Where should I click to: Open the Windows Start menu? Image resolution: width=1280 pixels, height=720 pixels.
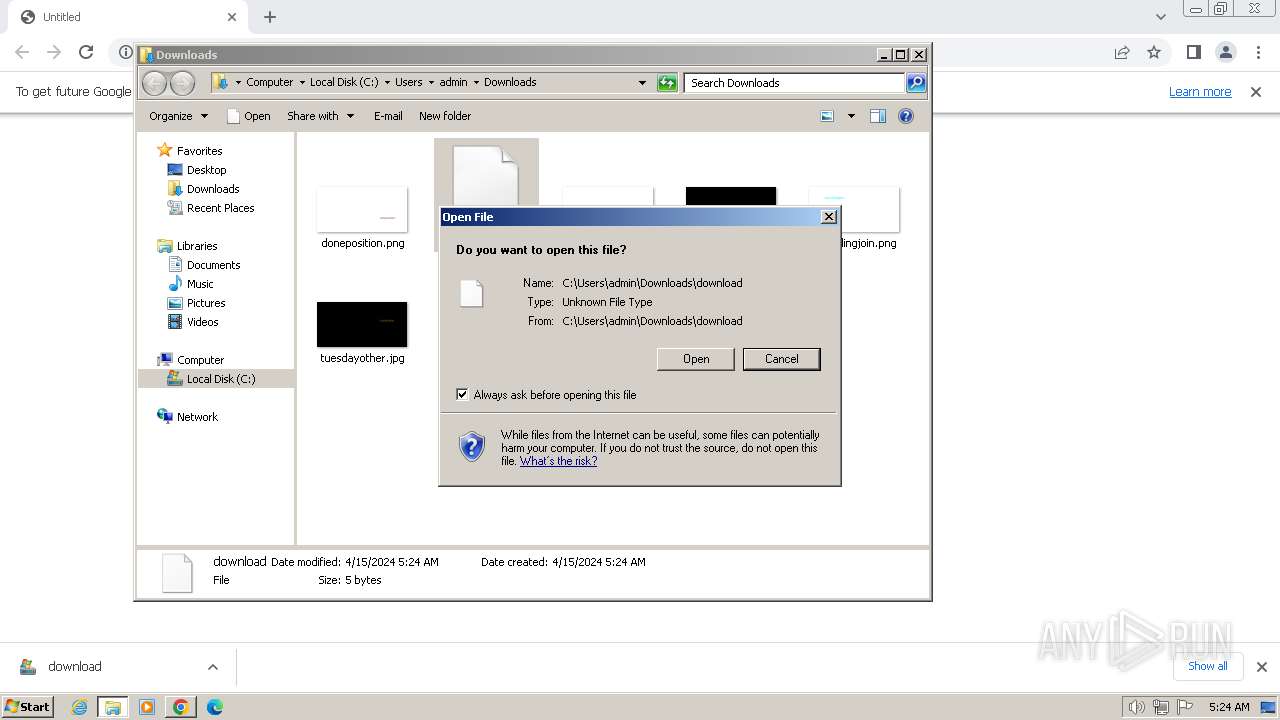click(28, 707)
